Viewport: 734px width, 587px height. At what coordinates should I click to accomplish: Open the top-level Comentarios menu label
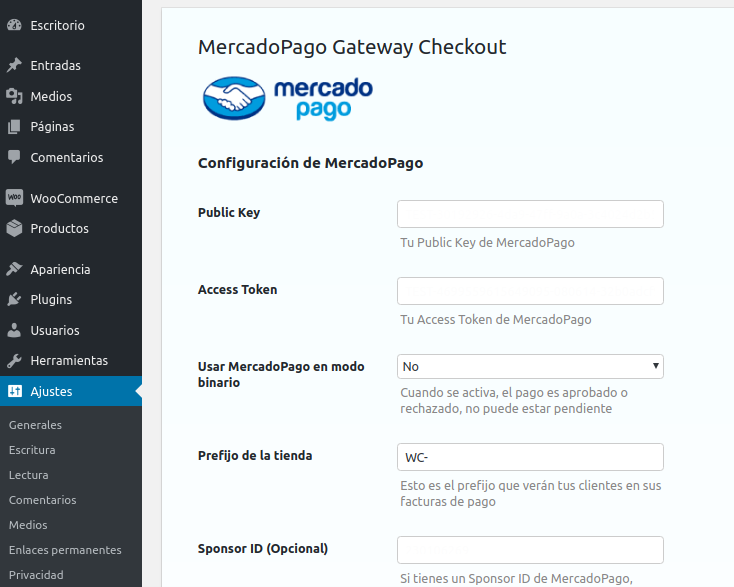(66, 157)
